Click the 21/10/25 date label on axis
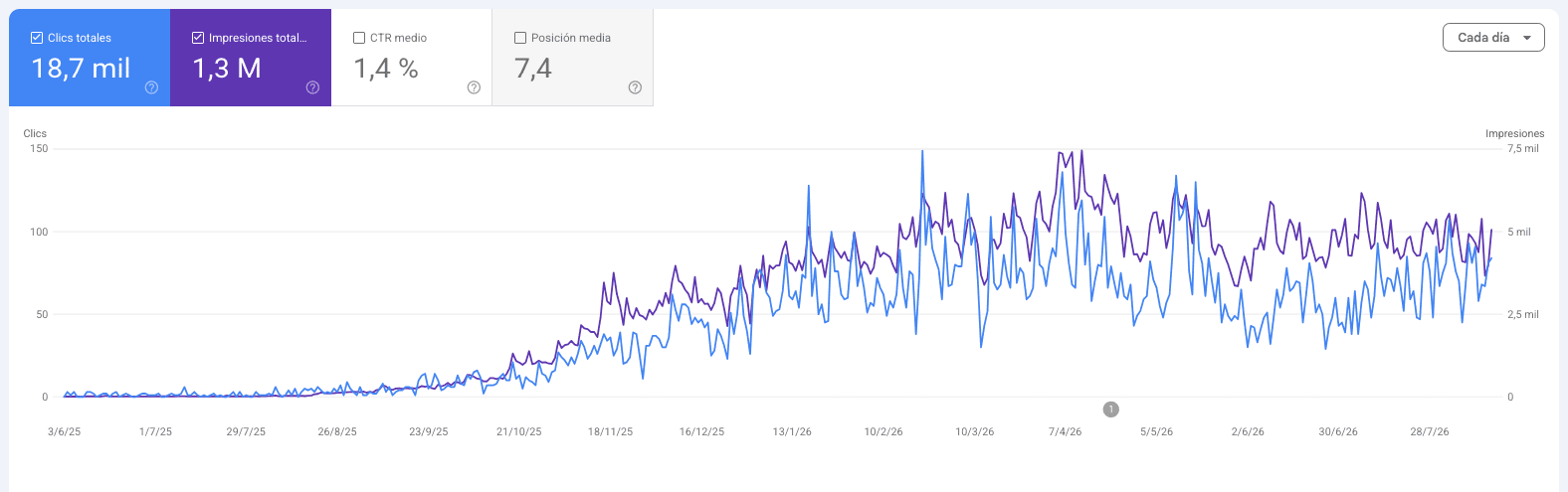This screenshot has height=492, width=1568. (519, 431)
